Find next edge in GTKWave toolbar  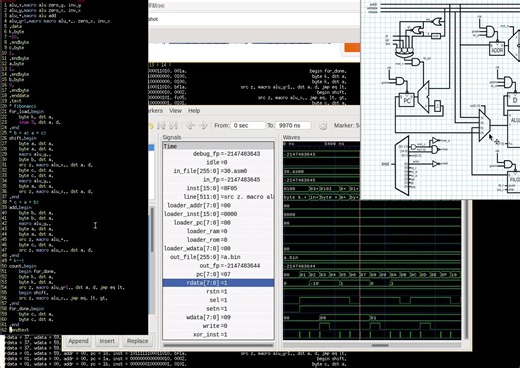[173, 126]
